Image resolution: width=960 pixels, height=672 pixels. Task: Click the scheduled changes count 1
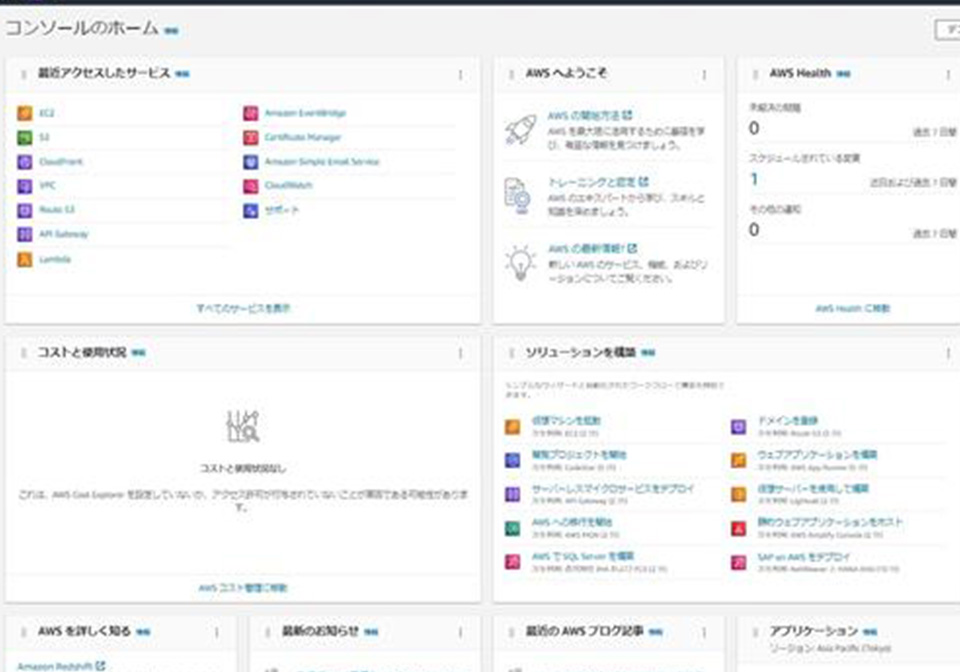click(754, 179)
